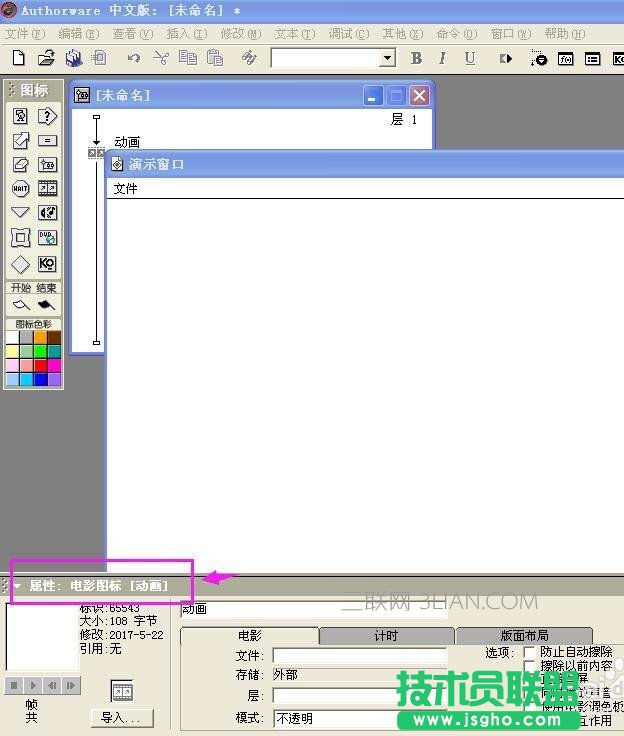
Task: Open the Functions window icon
Action: pyautogui.click(x=566, y=59)
